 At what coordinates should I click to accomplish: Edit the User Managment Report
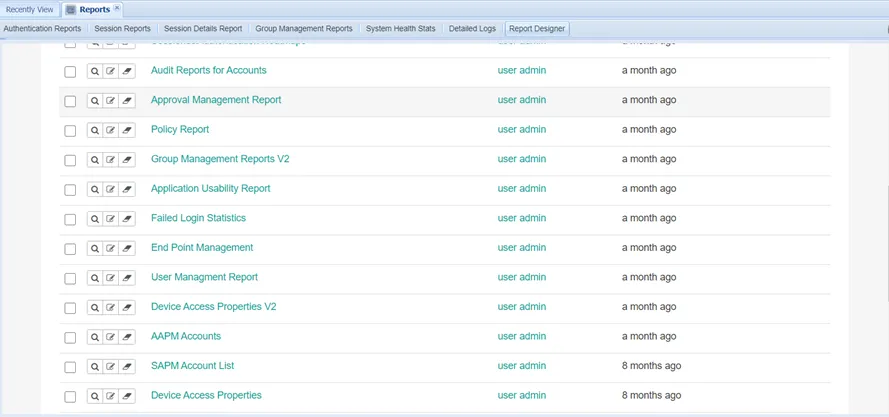111,278
